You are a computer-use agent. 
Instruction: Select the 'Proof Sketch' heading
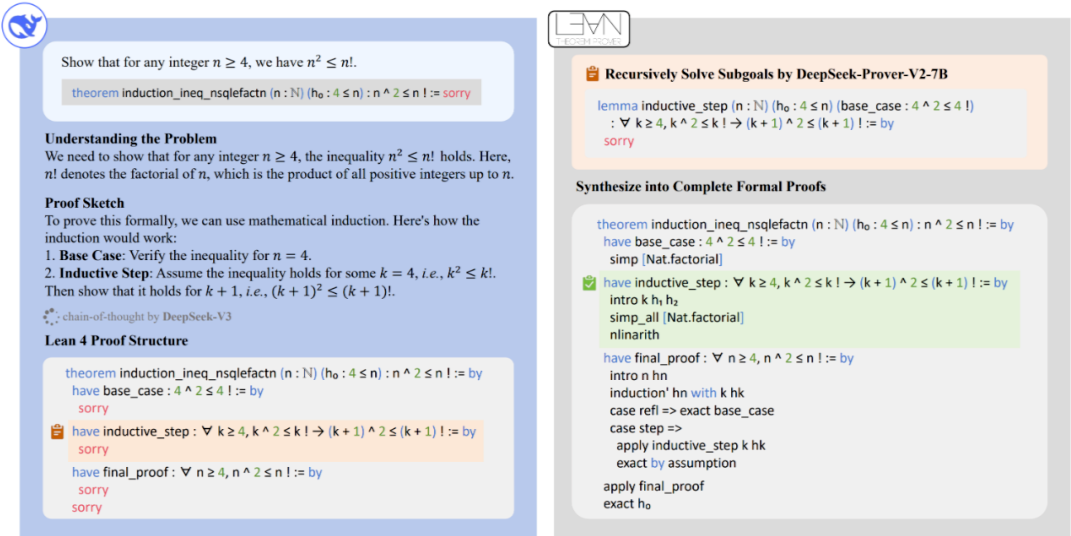(x=85, y=203)
